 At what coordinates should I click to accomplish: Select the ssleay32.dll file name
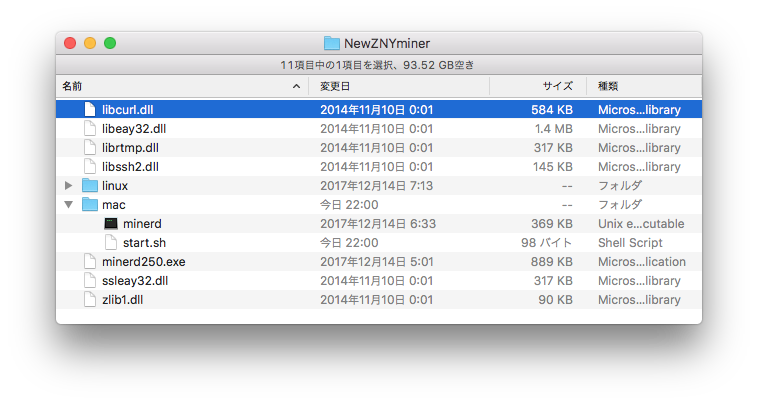tap(135, 281)
